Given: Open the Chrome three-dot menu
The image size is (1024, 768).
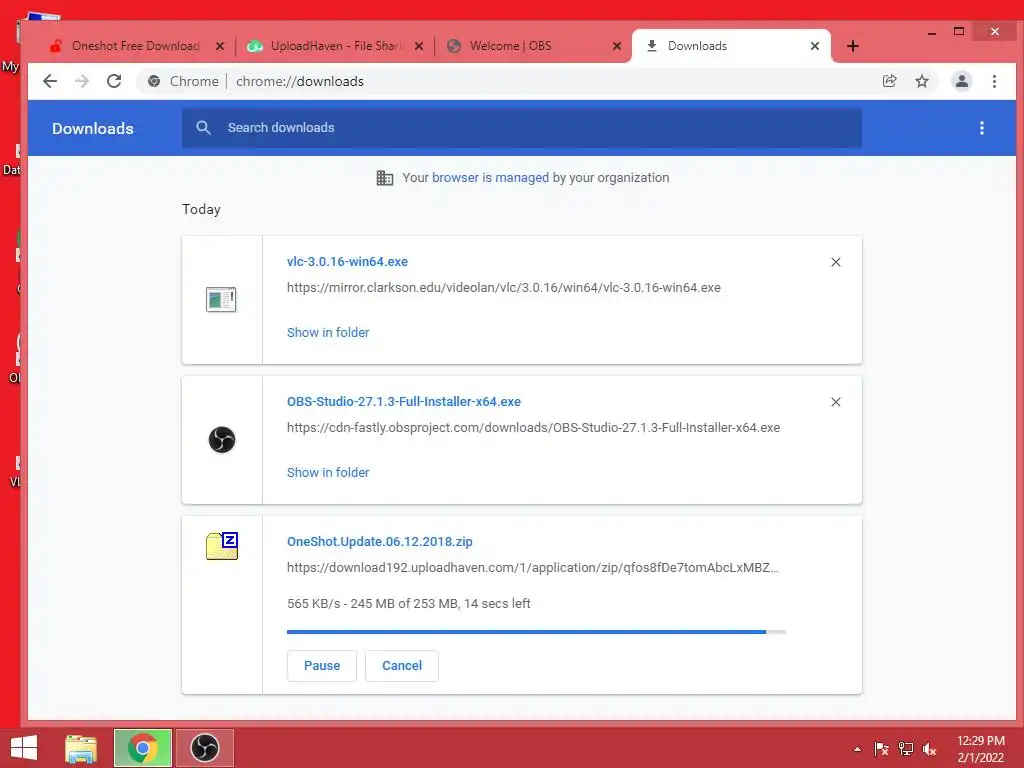Looking at the screenshot, I should (994, 81).
